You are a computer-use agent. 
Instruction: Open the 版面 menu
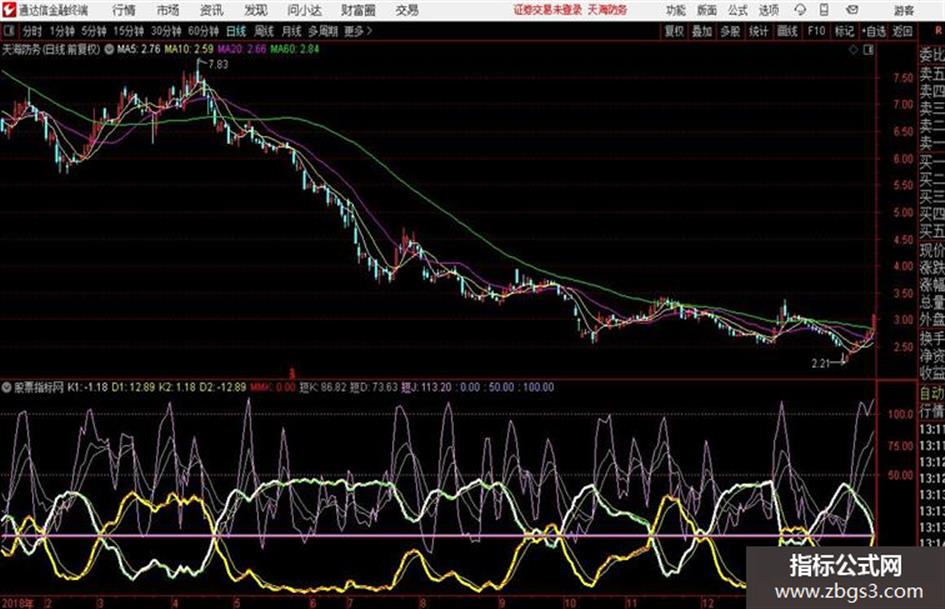[706, 10]
